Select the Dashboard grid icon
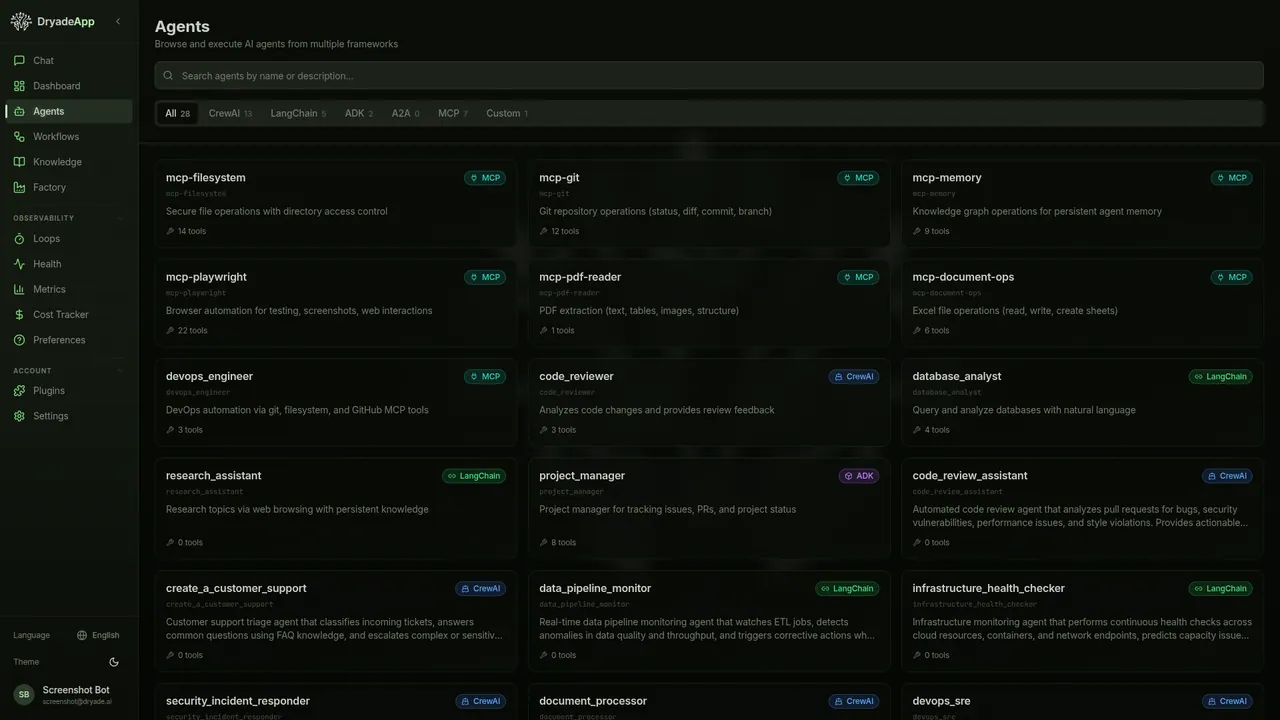 click(19, 86)
